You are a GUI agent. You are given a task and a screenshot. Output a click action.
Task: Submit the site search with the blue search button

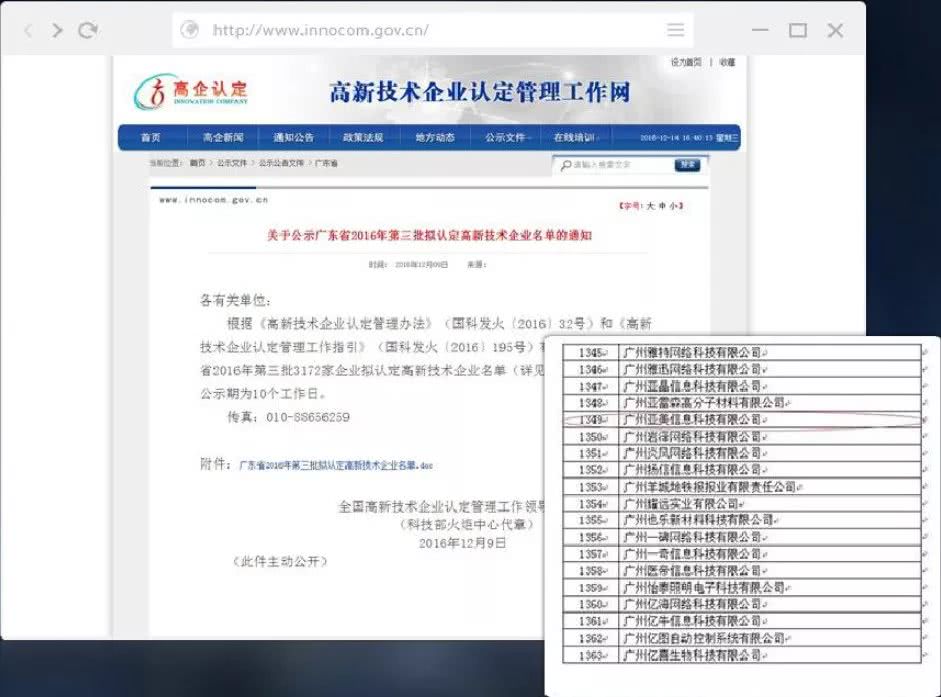[687, 164]
